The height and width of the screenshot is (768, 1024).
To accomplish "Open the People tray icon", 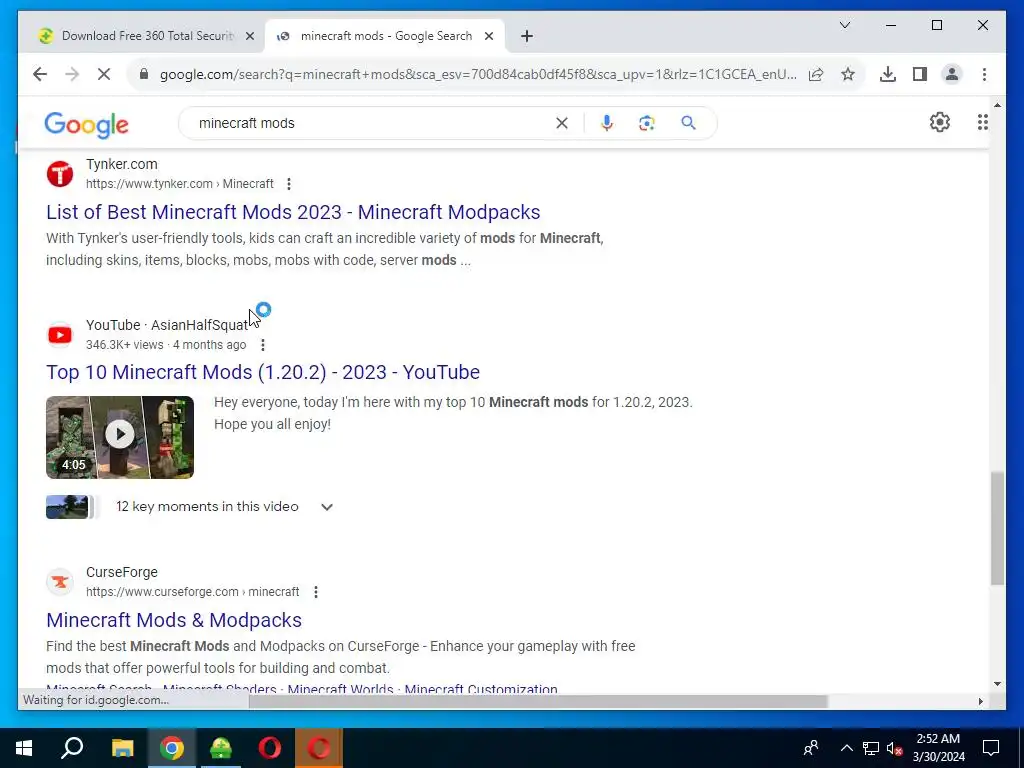I will [811, 748].
